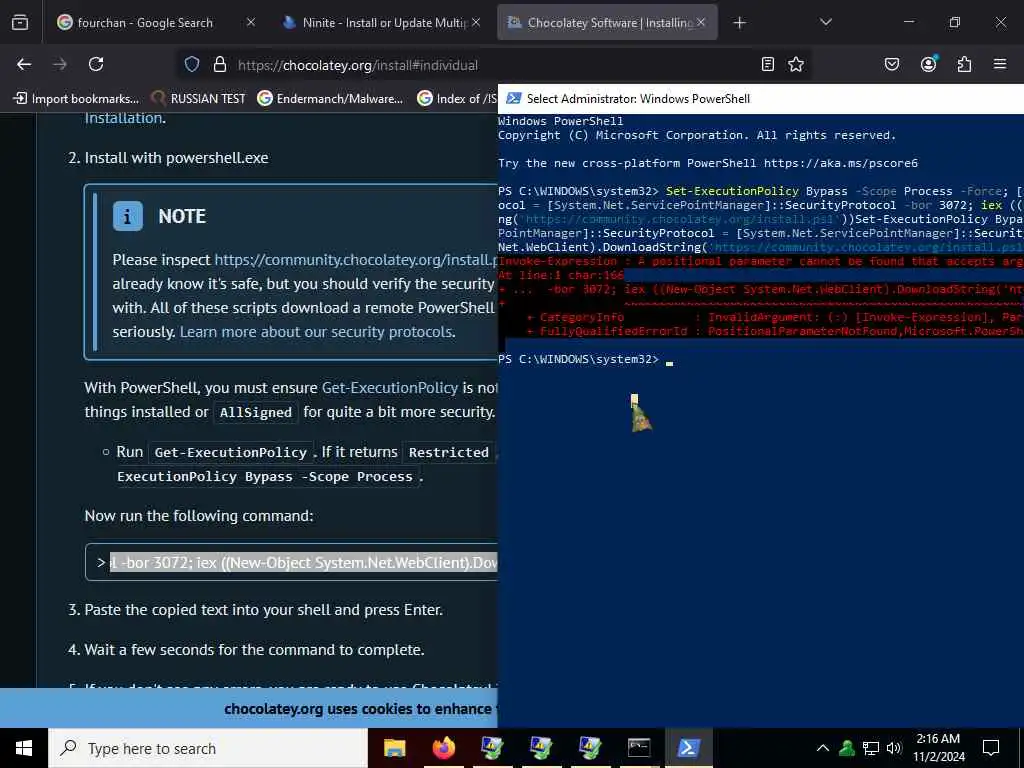Toggle reader view icon in address bar
This screenshot has width=1024, height=768.
click(x=768, y=64)
